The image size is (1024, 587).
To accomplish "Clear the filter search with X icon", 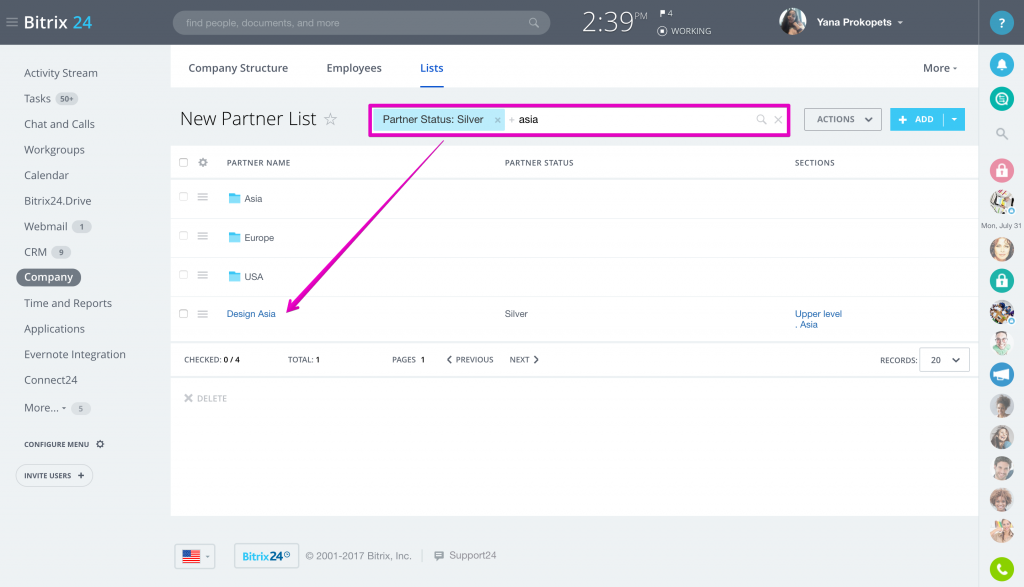I will pos(778,119).
